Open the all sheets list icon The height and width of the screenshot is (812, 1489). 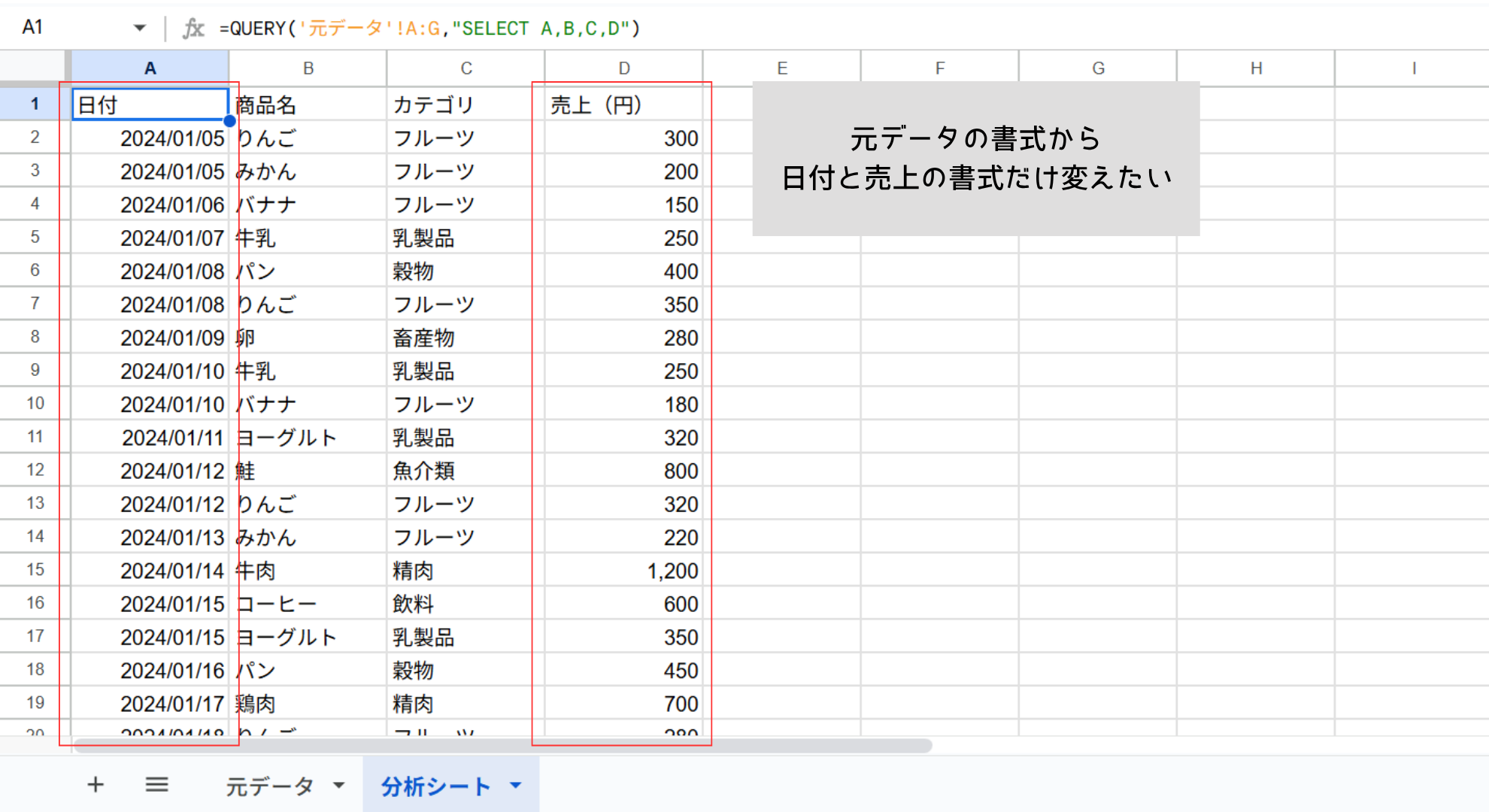coord(156,785)
